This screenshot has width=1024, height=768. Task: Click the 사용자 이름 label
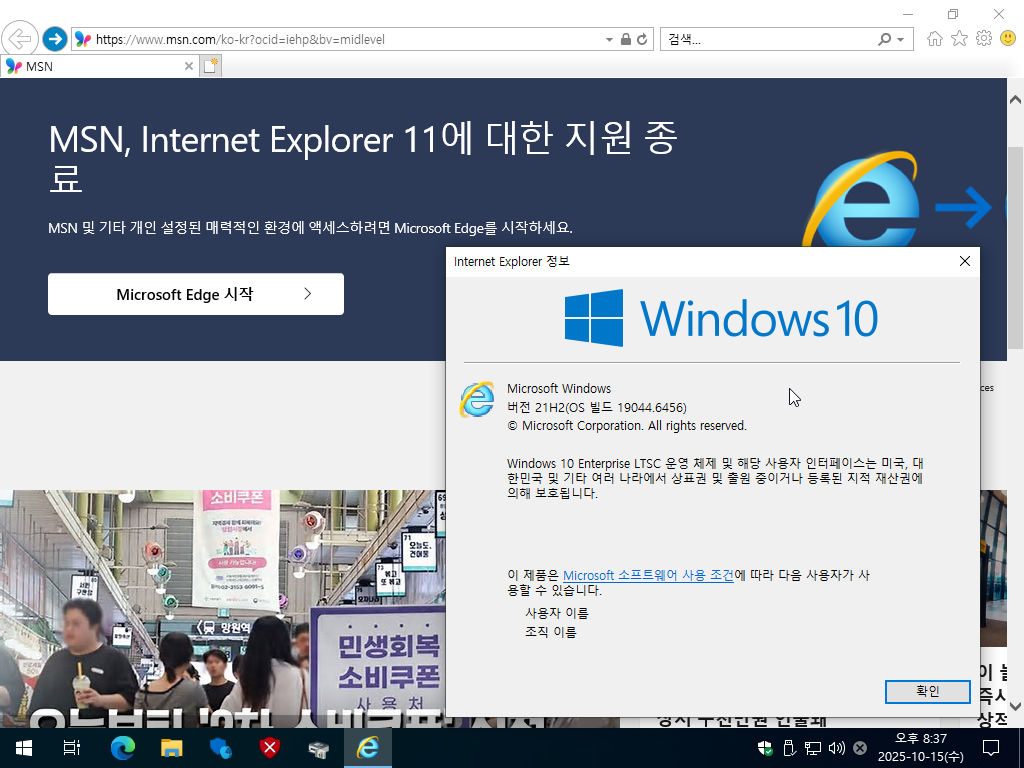point(557,613)
